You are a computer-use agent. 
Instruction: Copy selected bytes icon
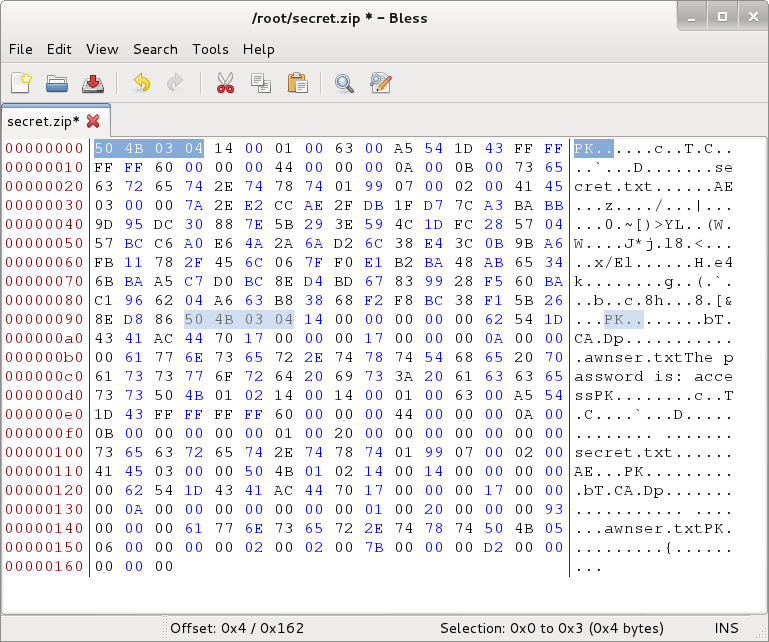[261, 83]
